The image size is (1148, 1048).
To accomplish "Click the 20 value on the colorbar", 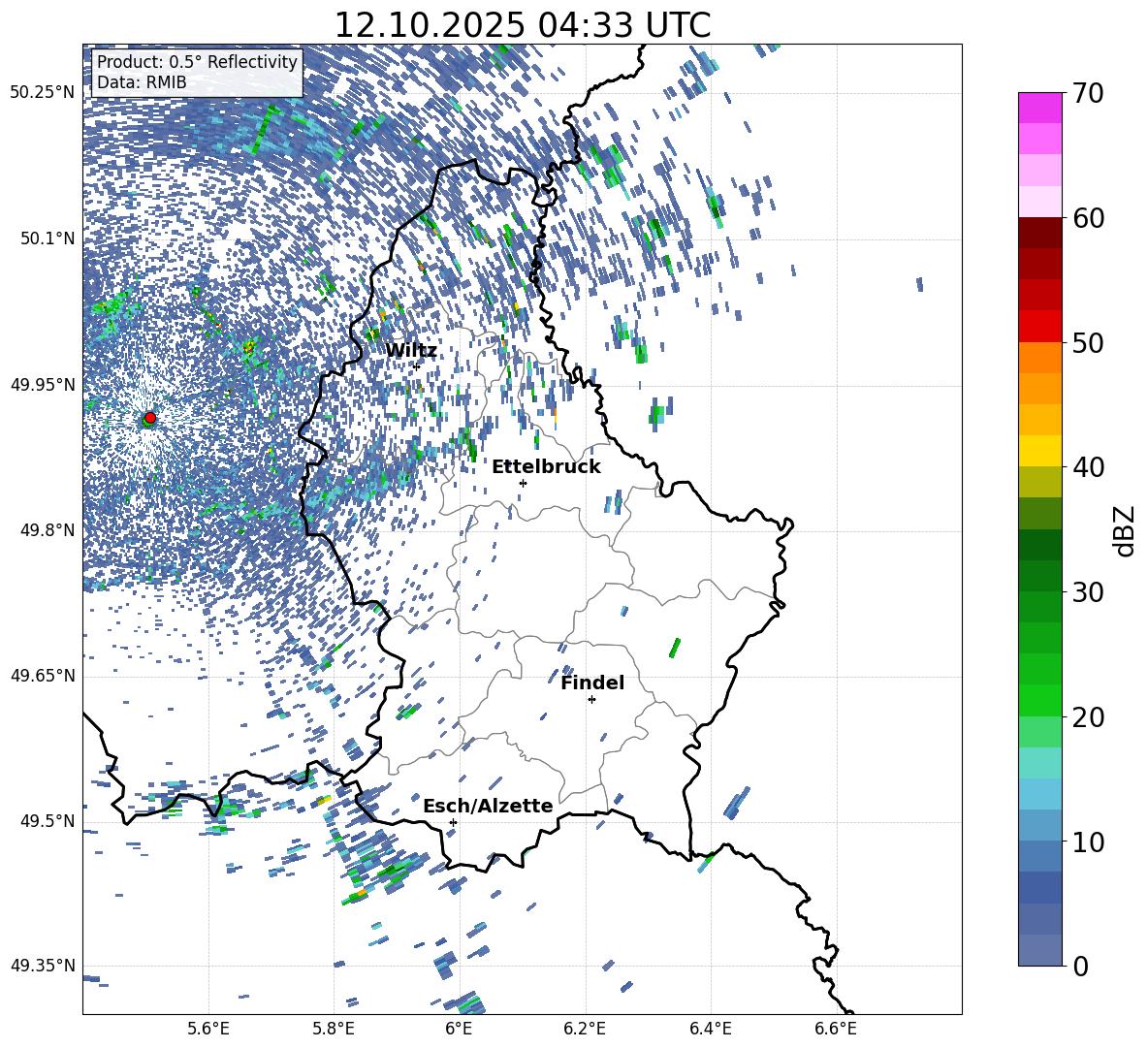I will [x=1087, y=717].
